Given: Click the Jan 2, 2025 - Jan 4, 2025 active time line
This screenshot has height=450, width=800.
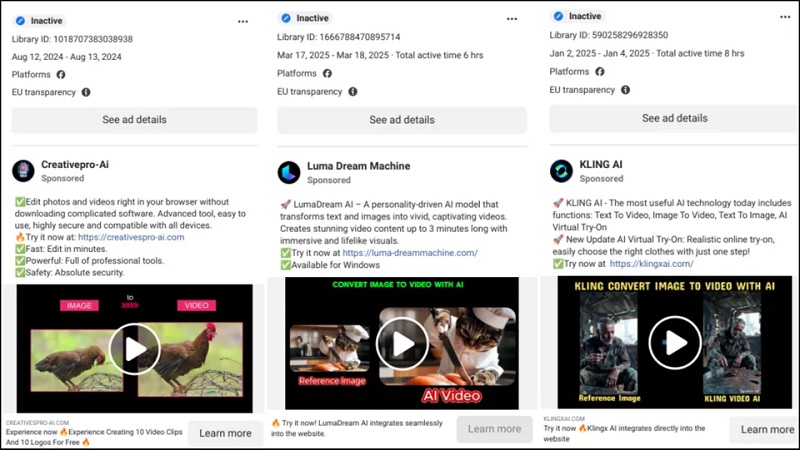Looking at the screenshot, I should (647, 54).
